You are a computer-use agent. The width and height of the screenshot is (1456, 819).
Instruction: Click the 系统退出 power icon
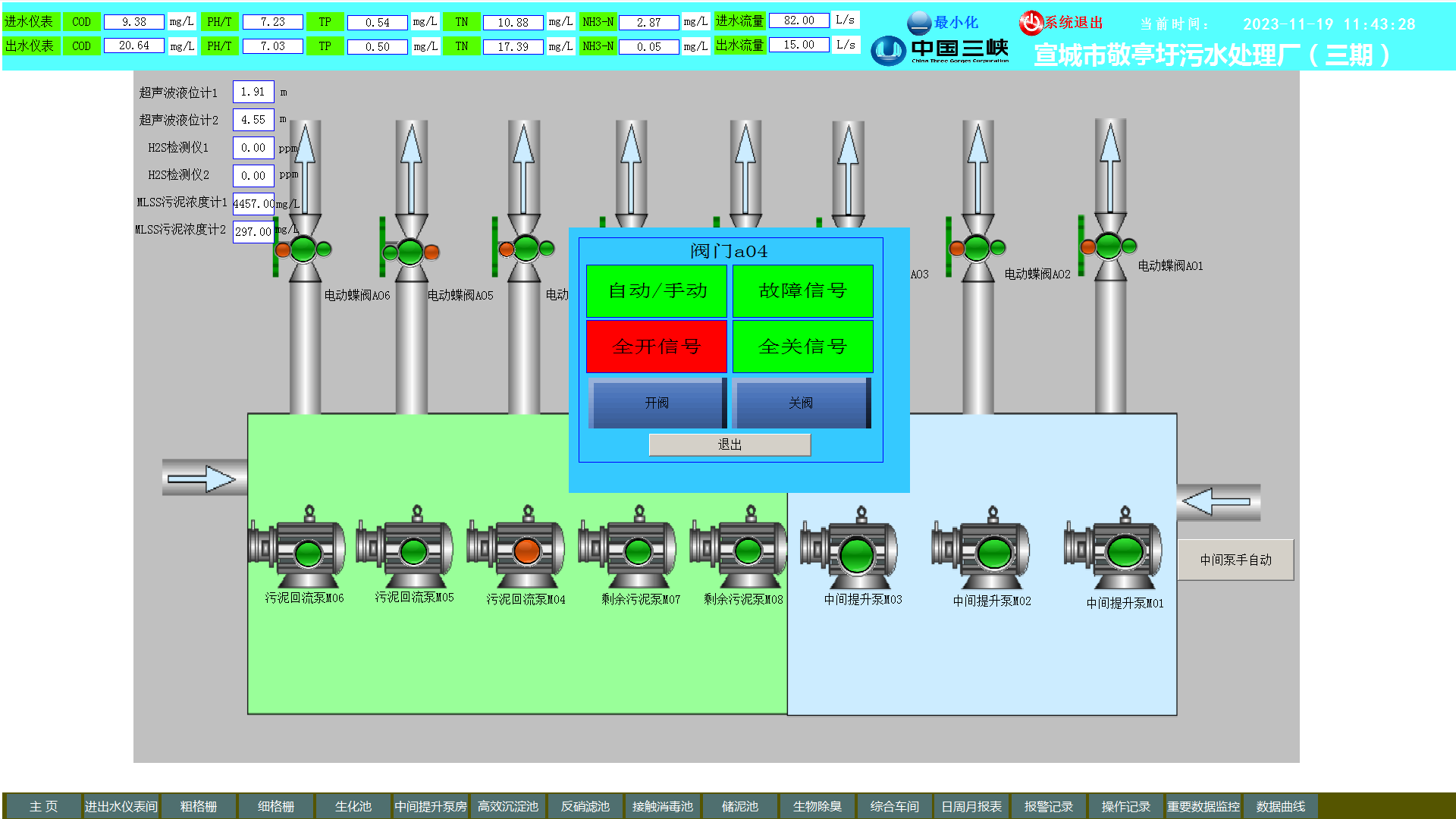coord(1031,23)
